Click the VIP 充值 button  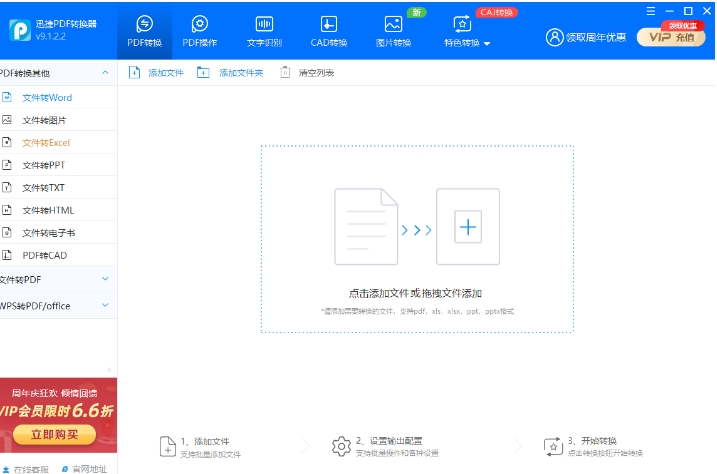tap(671, 37)
